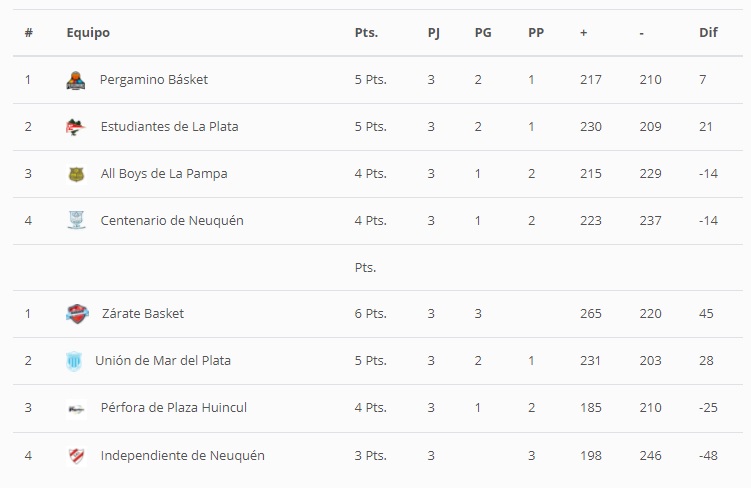The width and height of the screenshot is (751, 488).
Task: Click the Independiente de Neuquén crest
Action: (x=76, y=455)
